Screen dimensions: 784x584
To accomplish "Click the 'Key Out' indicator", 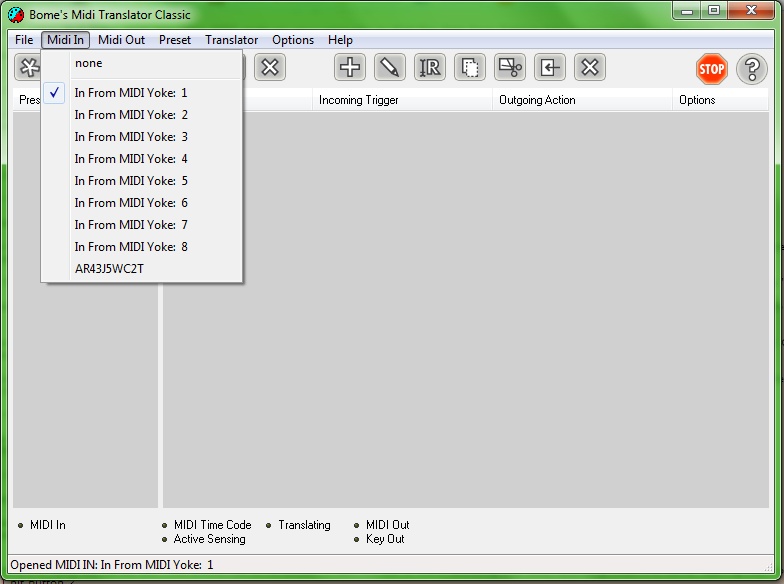I will pyautogui.click(x=379, y=539).
